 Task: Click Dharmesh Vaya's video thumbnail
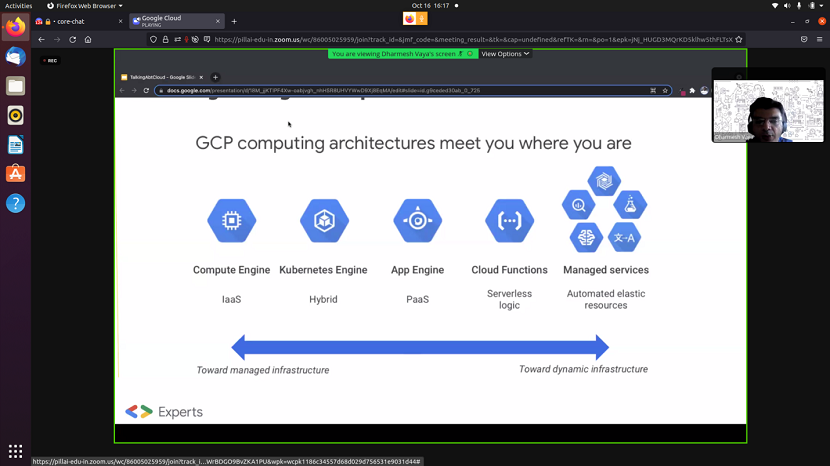(768, 111)
